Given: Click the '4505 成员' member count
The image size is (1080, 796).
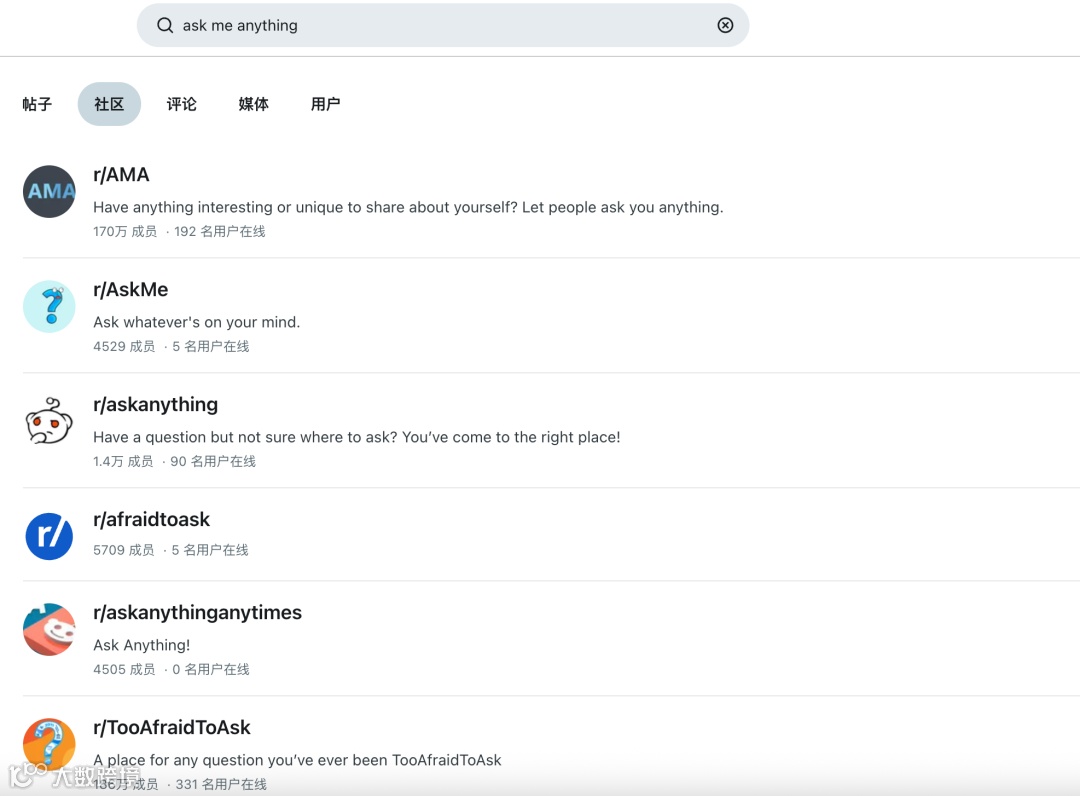Looking at the screenshot, I should pos(125,669).
